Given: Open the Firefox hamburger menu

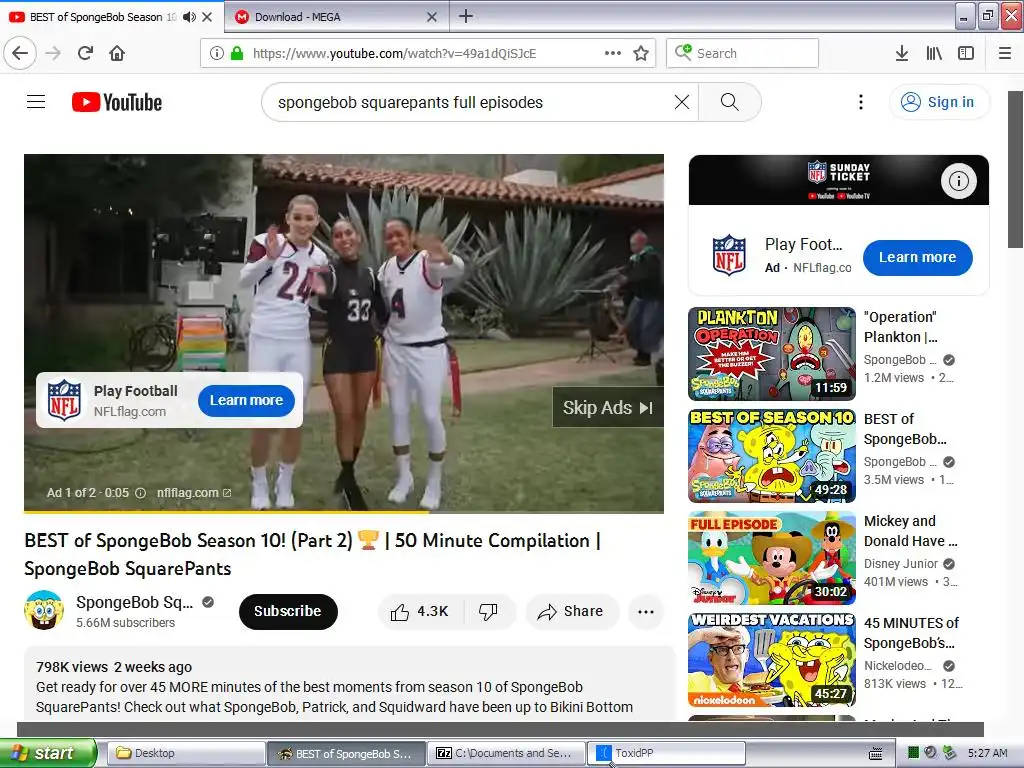Looking at the screenshot, I should 1005,53.
